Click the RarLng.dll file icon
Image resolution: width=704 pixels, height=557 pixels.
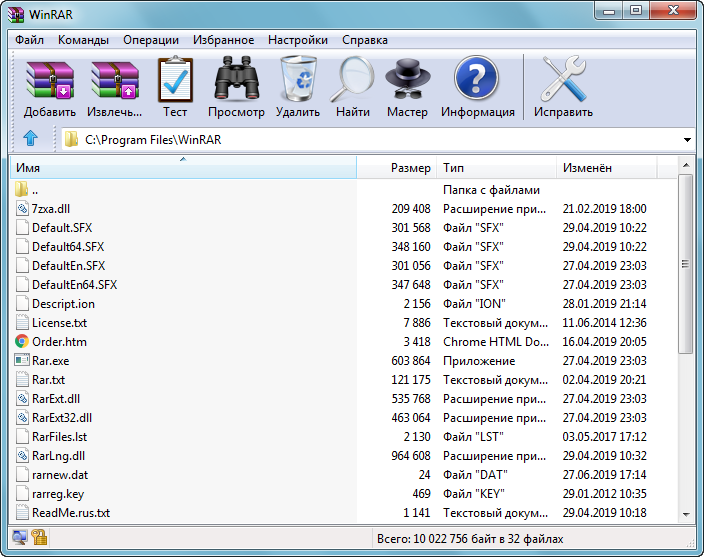coord(22,456)
